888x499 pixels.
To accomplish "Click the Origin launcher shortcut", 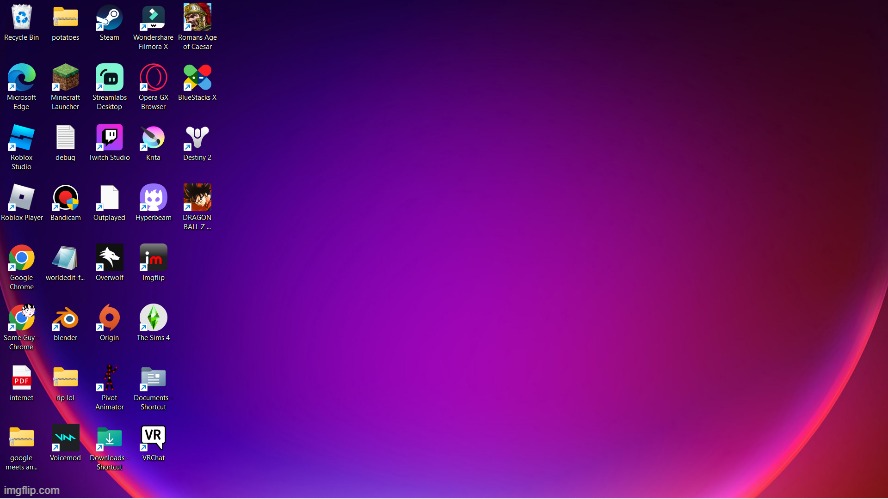I will 109,318.
